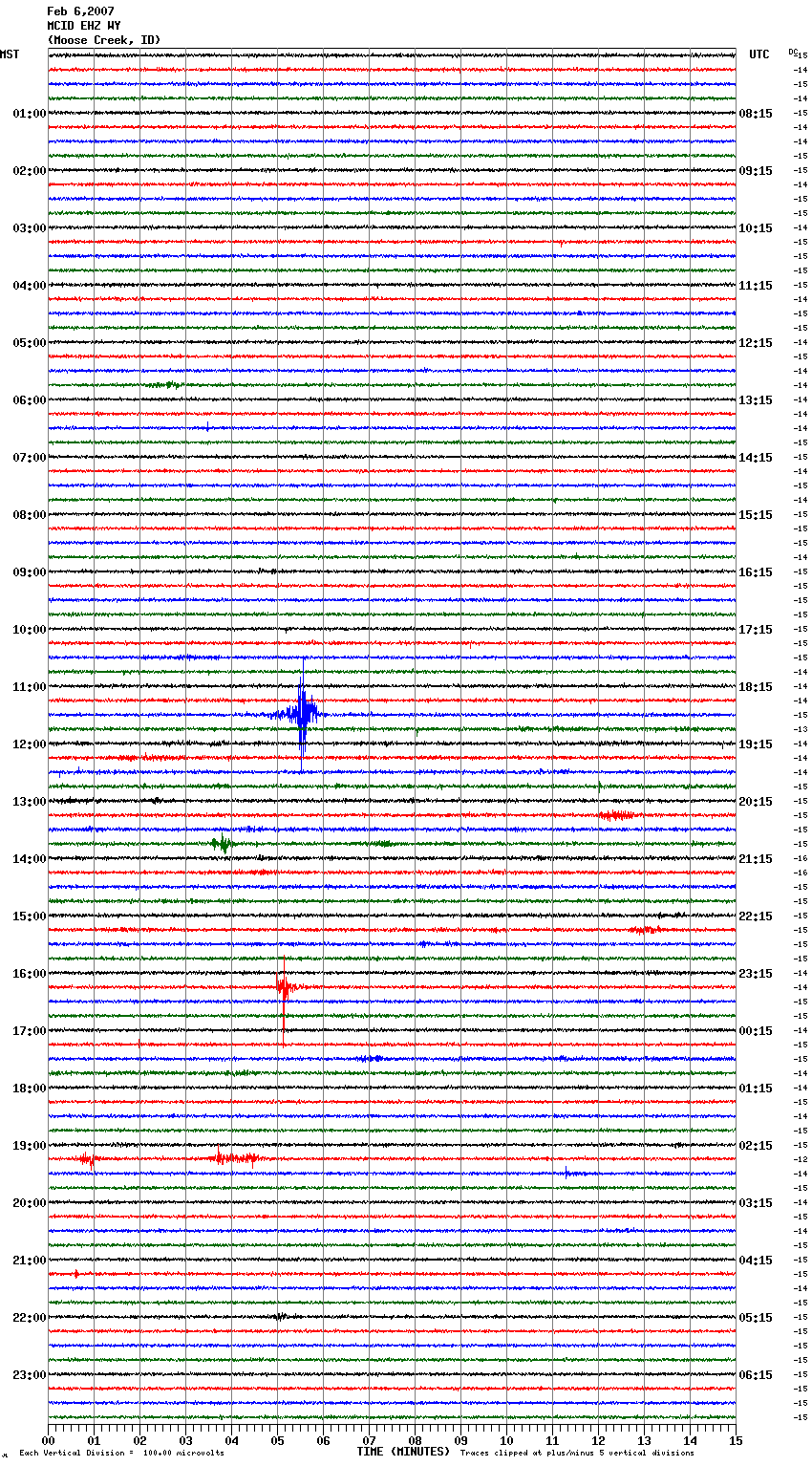Select the 03 minute axis tick label

coord(186,1440)
